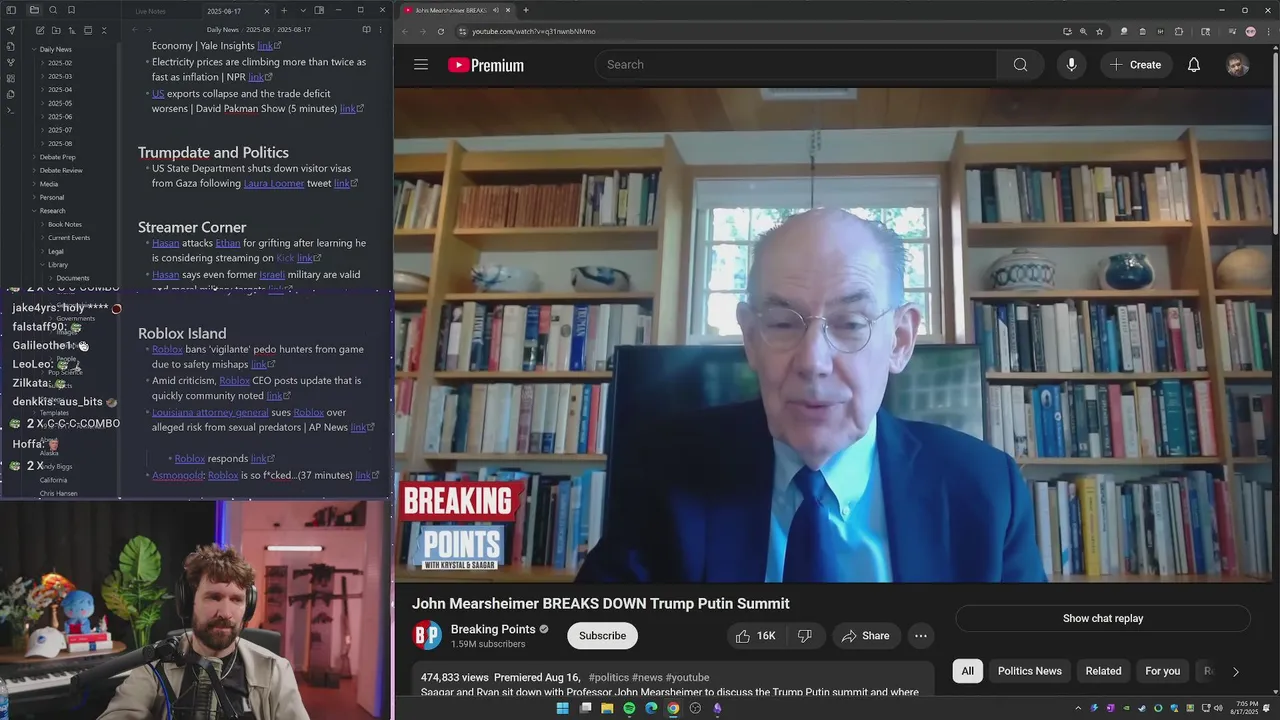Open Obsidian's search magnifier icon
The image size is (1280, 720).
pos(53,10)
